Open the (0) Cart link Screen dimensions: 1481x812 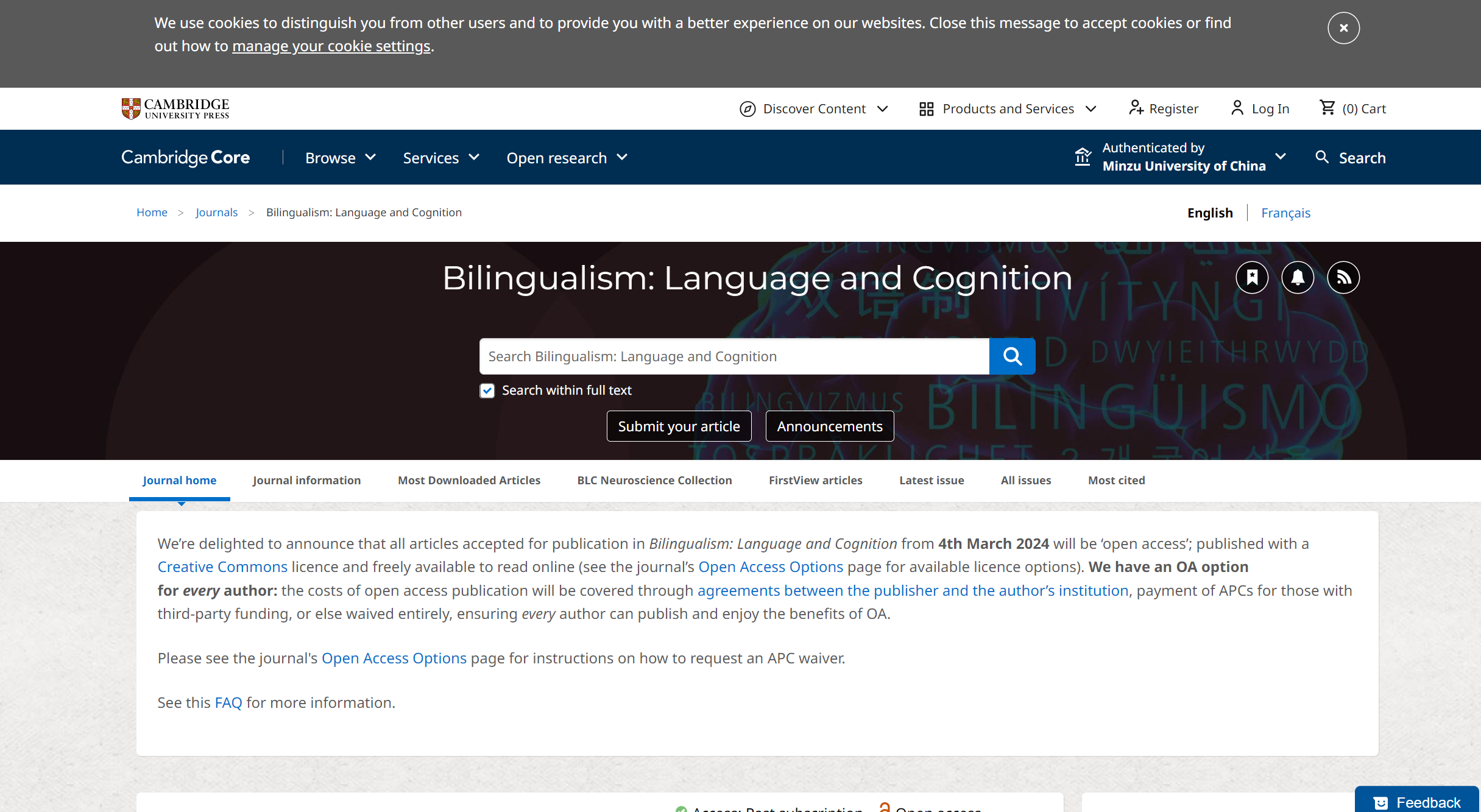1364,109
